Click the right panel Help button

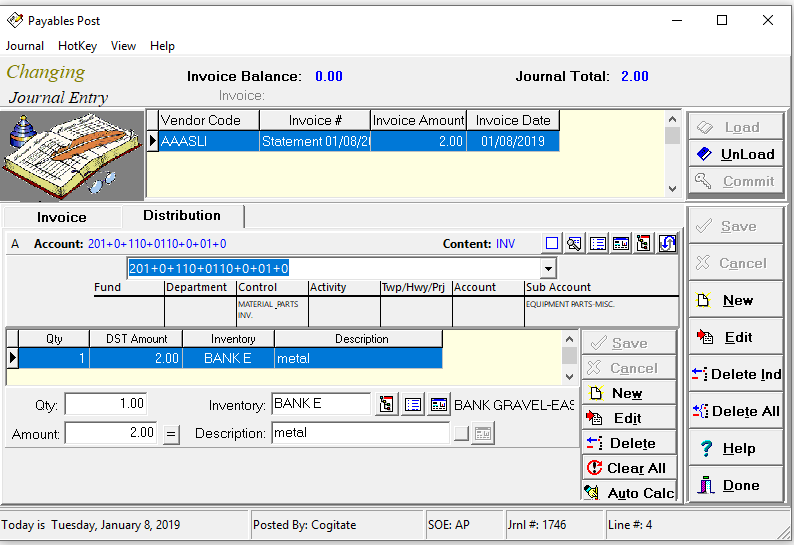tap(735, 448)
